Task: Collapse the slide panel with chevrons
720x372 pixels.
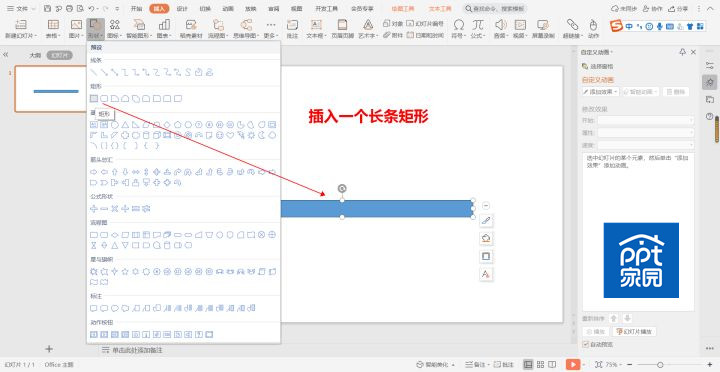Action: [6, 55]
